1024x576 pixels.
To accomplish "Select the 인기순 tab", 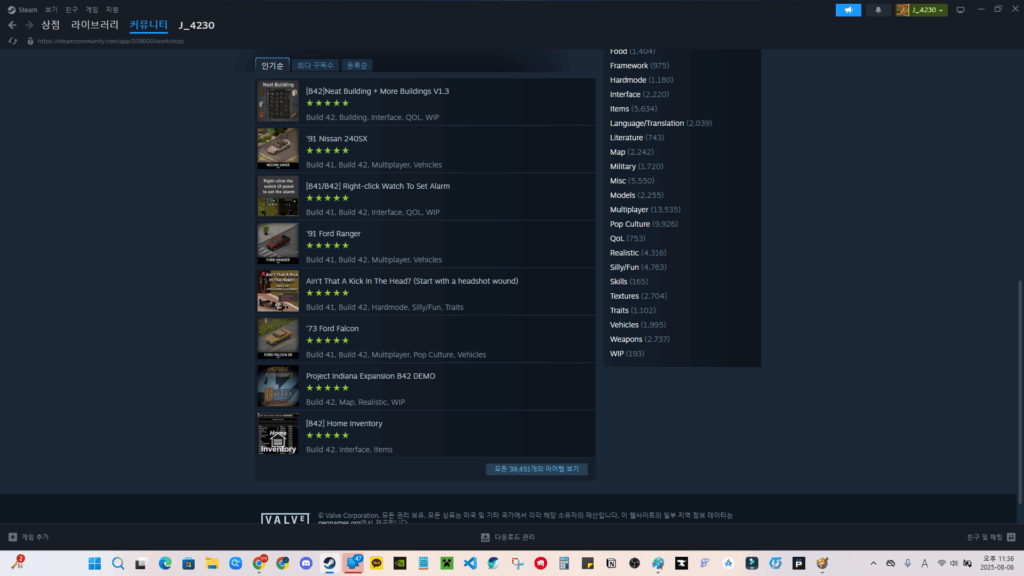I will [272, 65].
